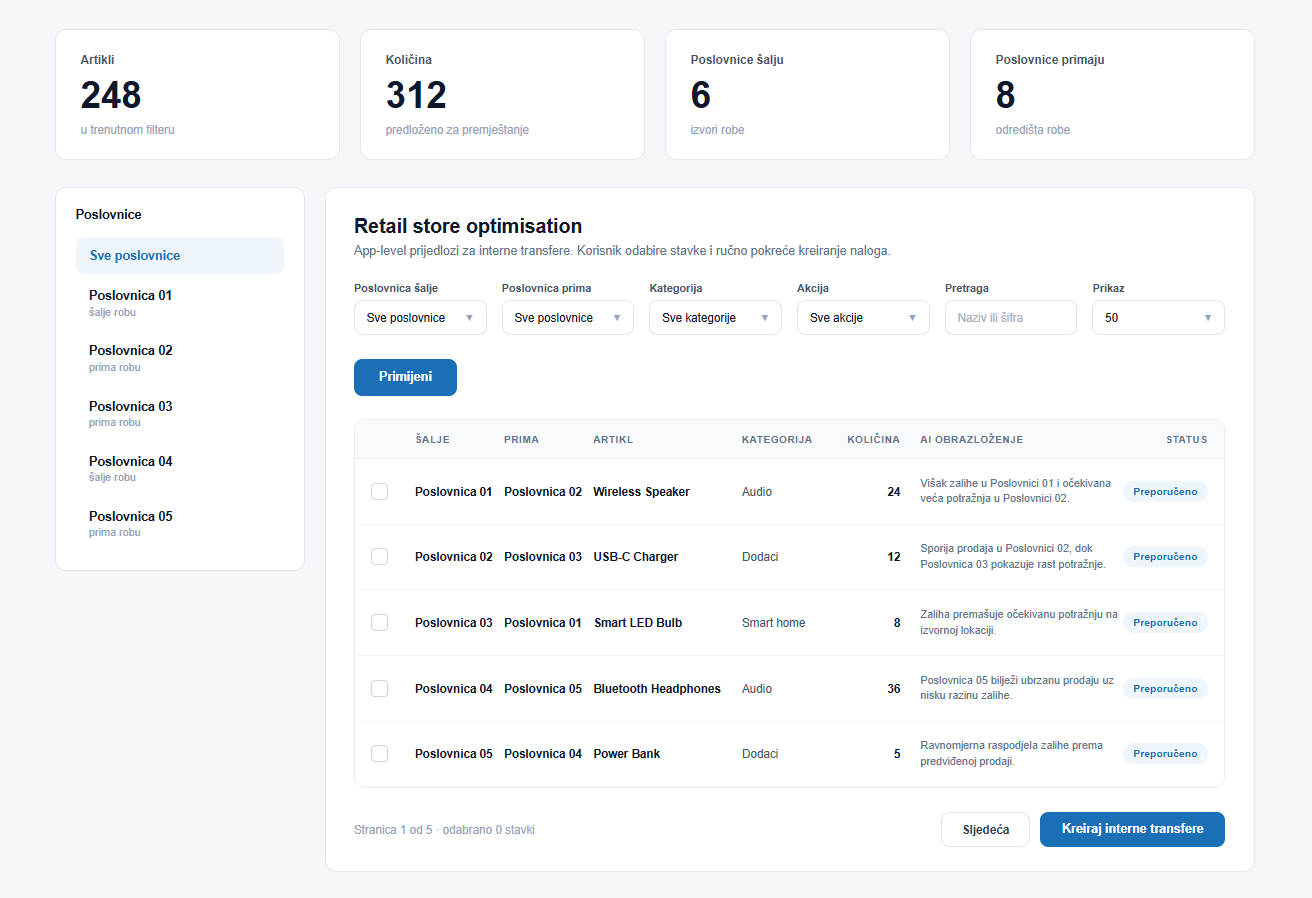The height and width of the screenshot is (898, 1312).
Task: Click the Smart home category cell
Action: point(773,622)
